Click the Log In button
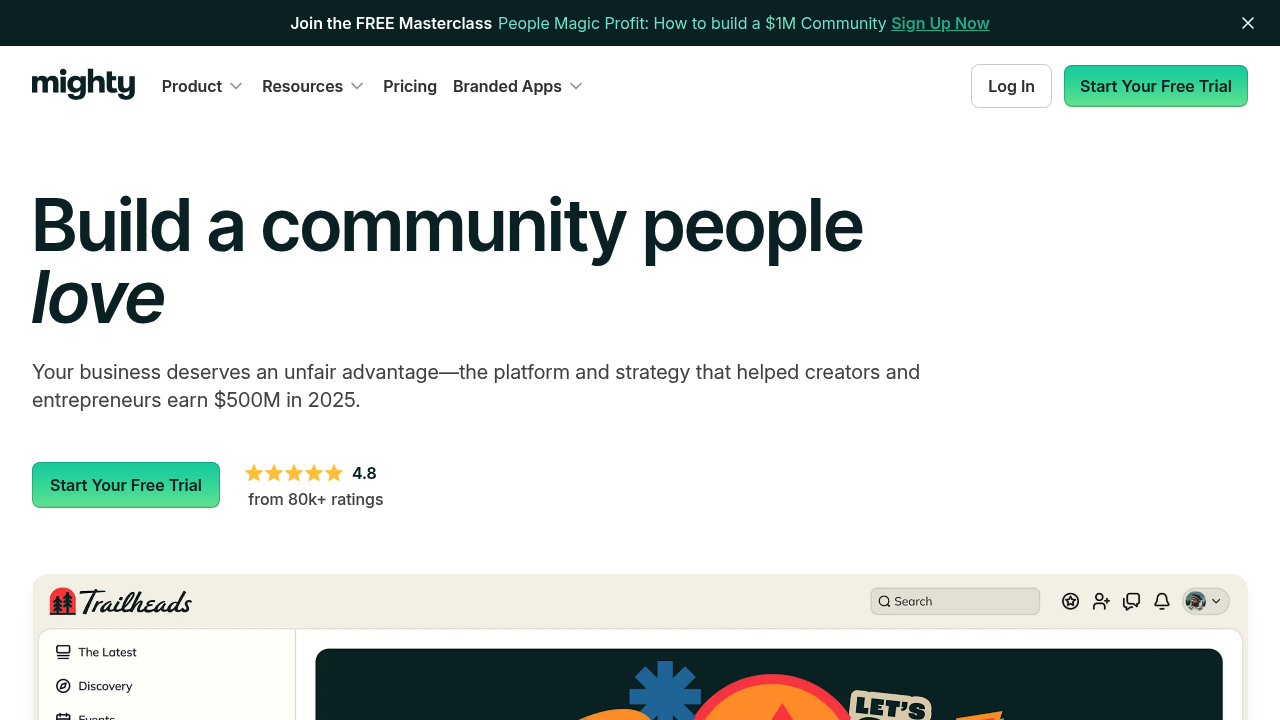This screenshot has width=1280, height=720. pos(1011,86)
